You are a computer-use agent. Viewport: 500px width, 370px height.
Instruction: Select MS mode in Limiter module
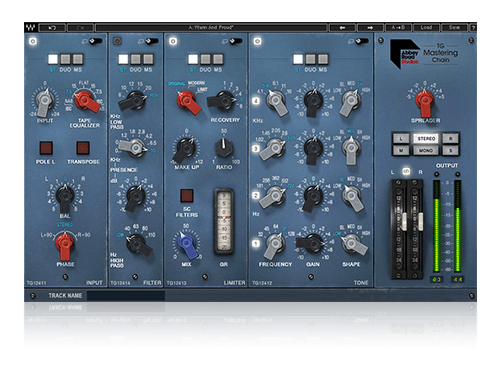[x=218, y=59]
